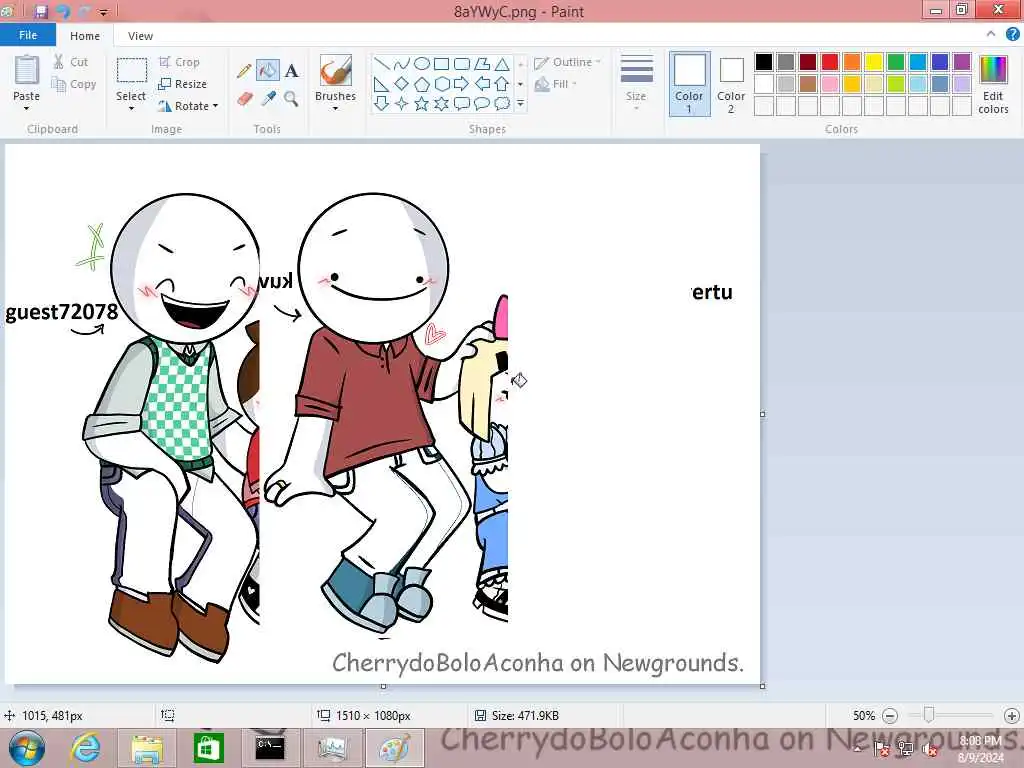Pick the red color swatch
1024x768 pixels.
click(x=829, y=62)
